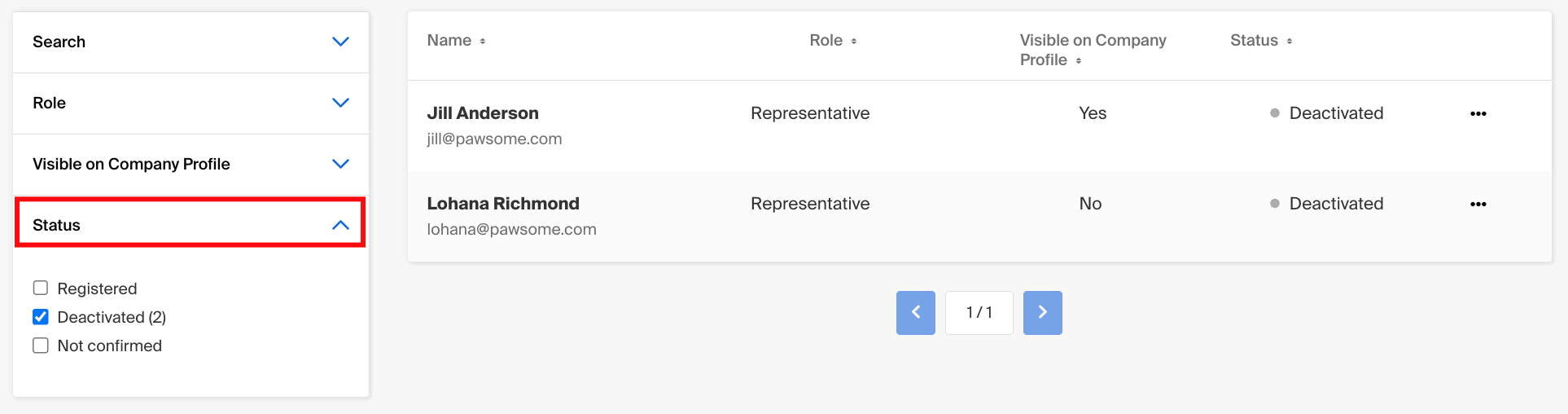Image resolution: width=1568 pixels, height=414 pixels.
Task: Check the Registered status checkbox
Action: pyautogui.click(x=41, y=288)
